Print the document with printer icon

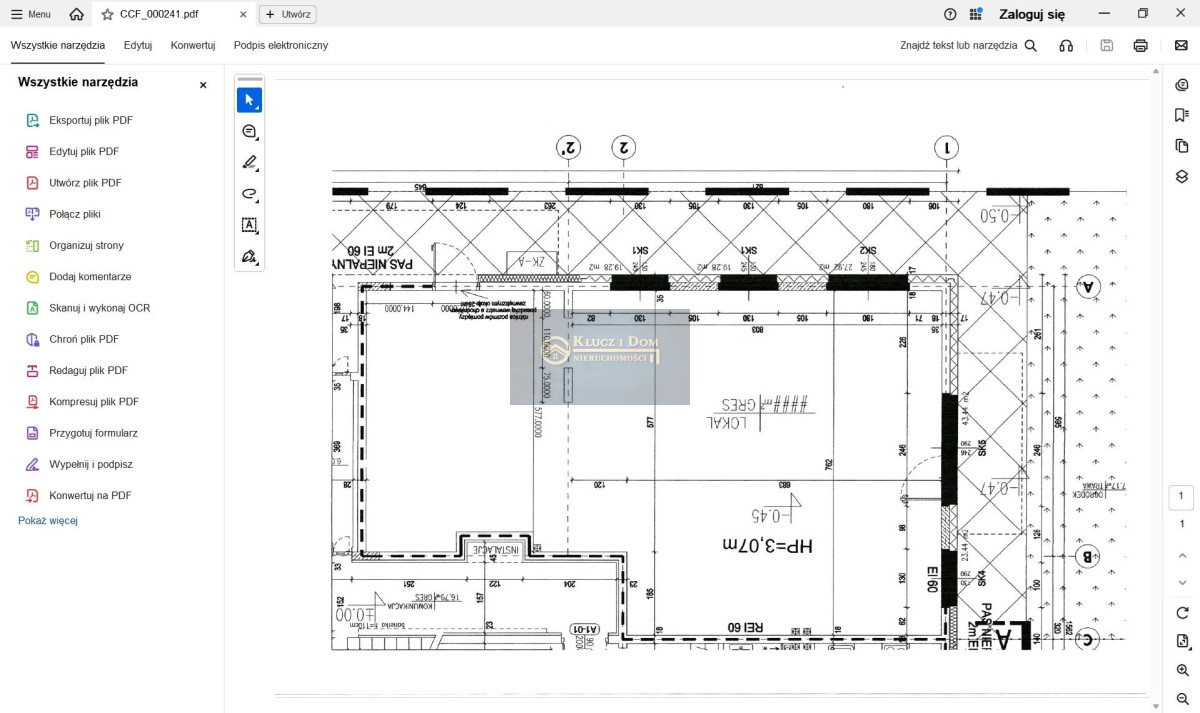1141,45
